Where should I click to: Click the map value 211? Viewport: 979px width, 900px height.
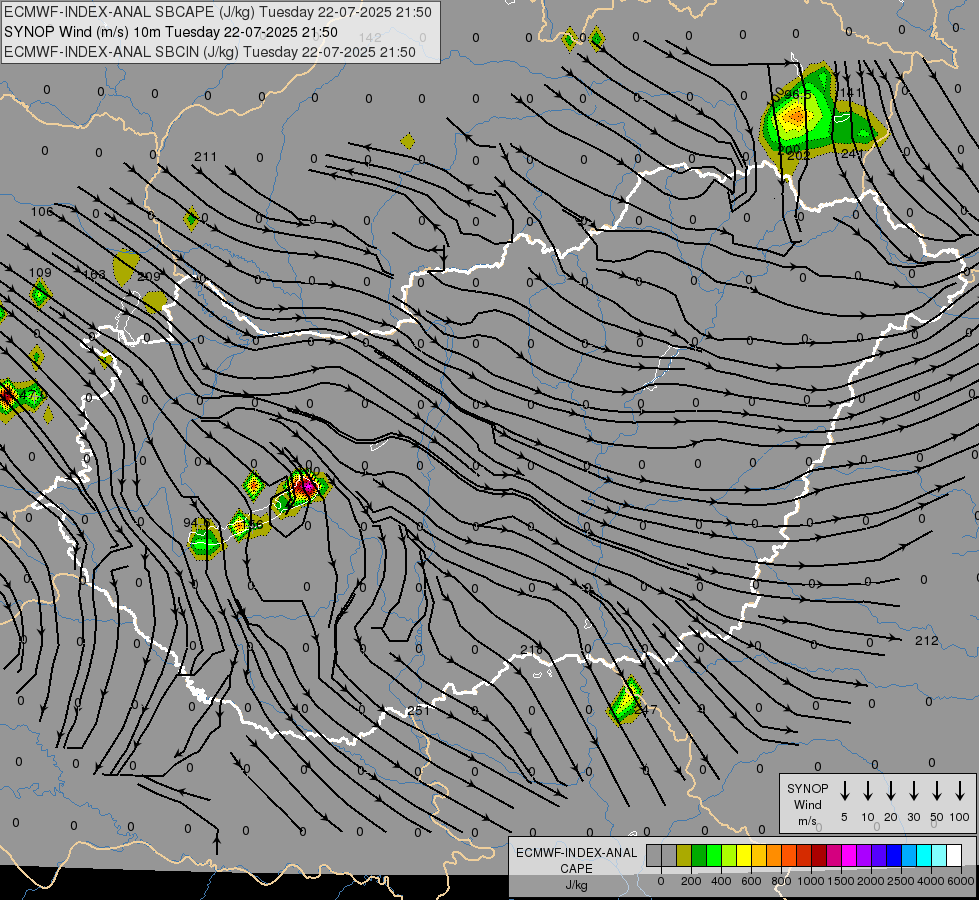click(x=205, y=157)
